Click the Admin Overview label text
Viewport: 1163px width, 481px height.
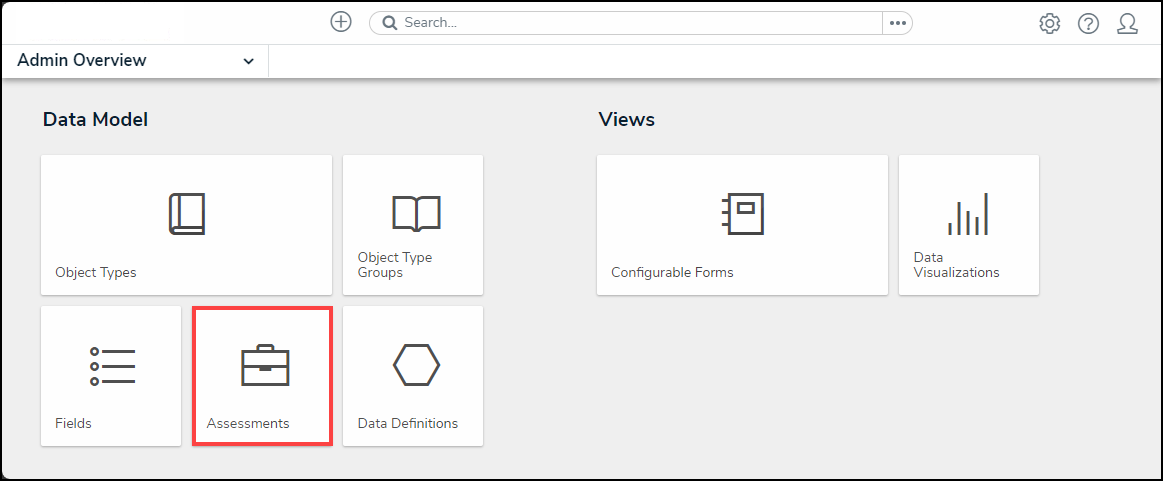pos(82,60)
